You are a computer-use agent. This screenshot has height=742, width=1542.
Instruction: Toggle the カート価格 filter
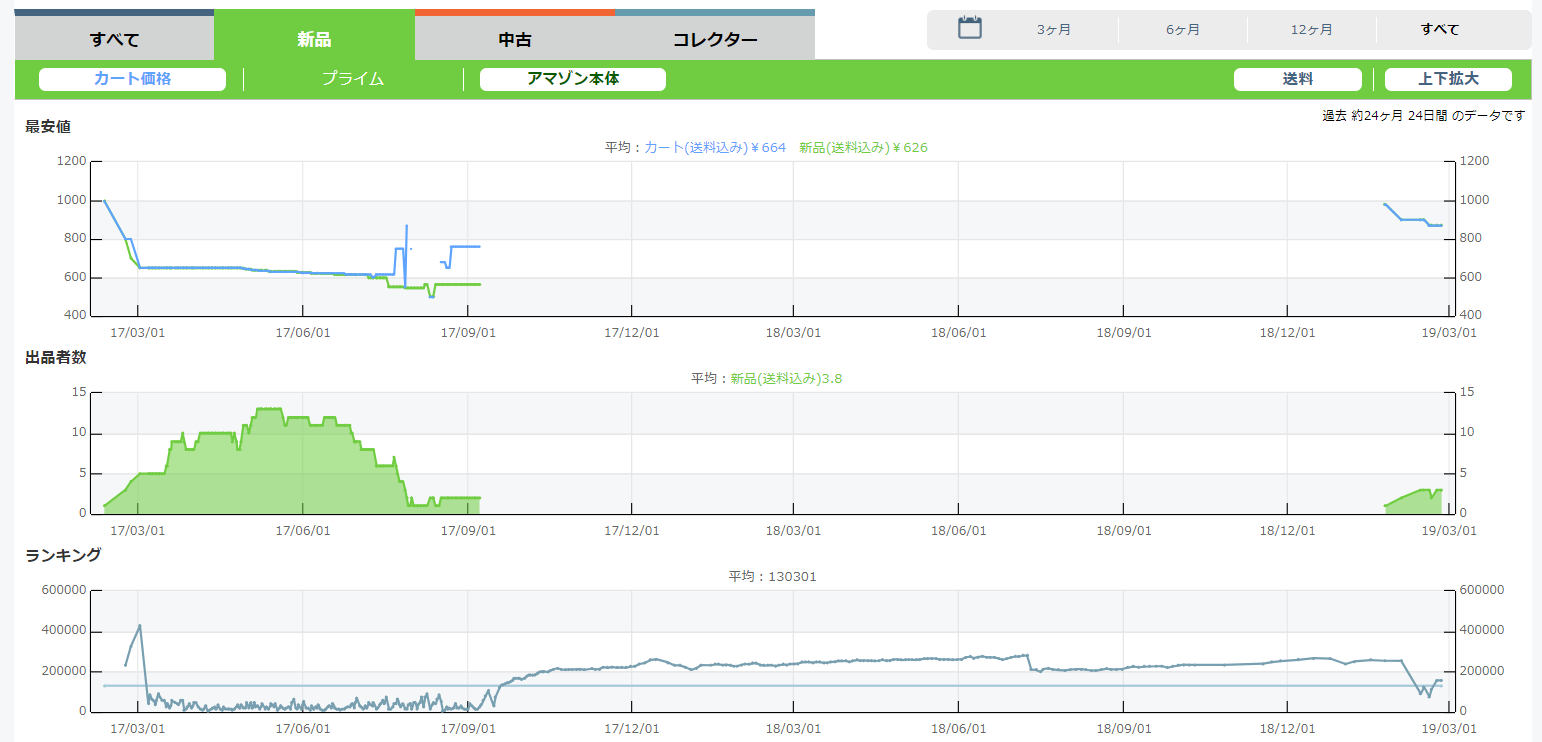click(x=132, y=79)
